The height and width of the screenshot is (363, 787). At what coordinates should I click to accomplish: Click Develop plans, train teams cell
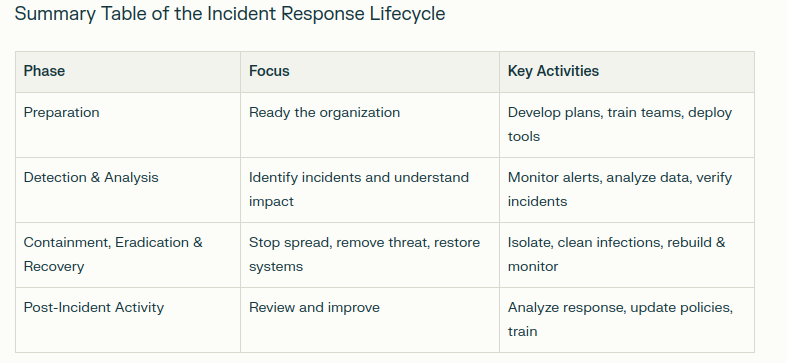coord(627,125)
